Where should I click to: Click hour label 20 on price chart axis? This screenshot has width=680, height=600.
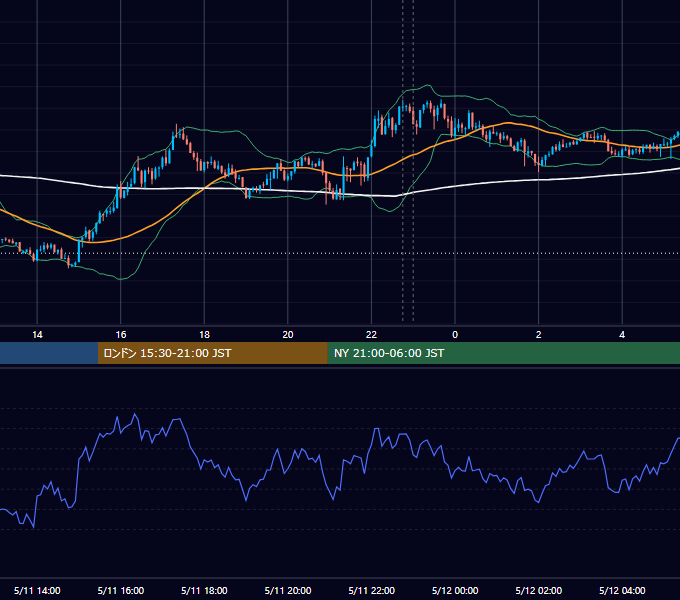(x=288, y=335)
